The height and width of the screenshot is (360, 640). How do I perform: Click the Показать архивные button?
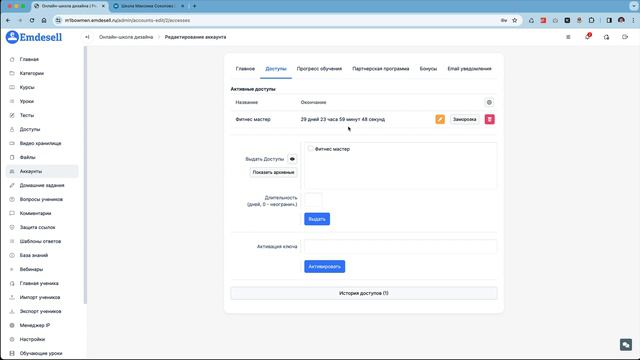(273, 172)
